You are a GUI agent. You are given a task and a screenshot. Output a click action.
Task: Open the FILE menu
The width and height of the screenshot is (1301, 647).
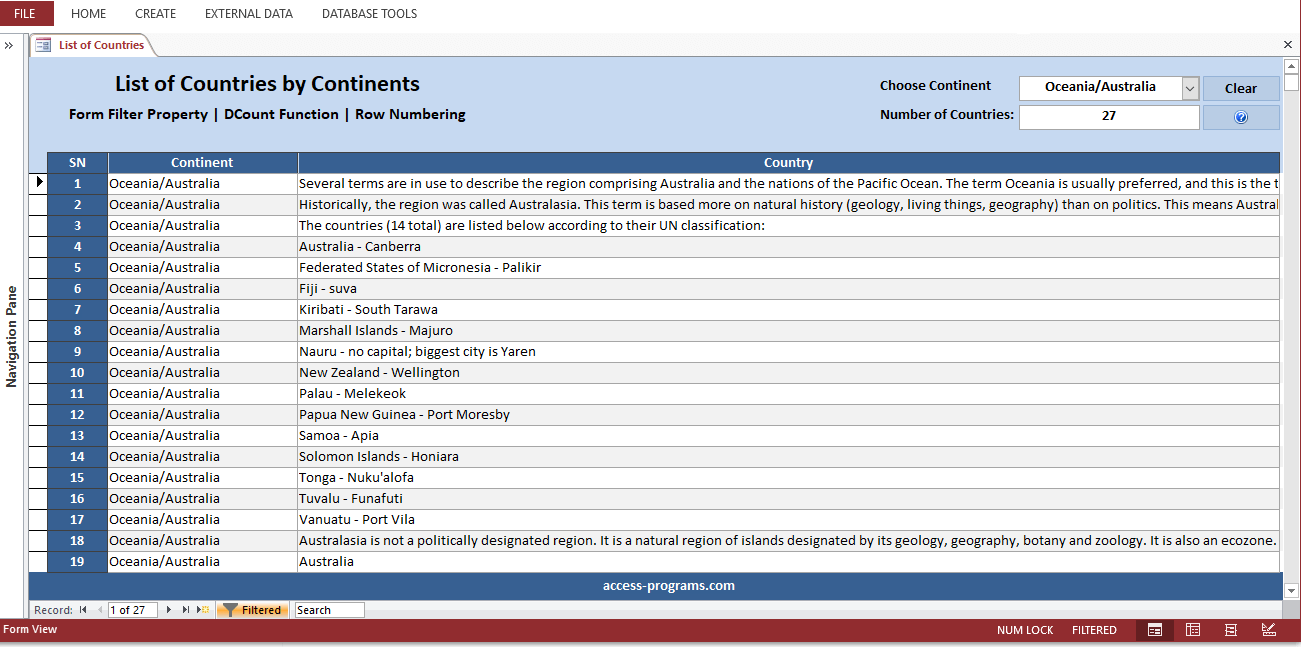[25, 13]
